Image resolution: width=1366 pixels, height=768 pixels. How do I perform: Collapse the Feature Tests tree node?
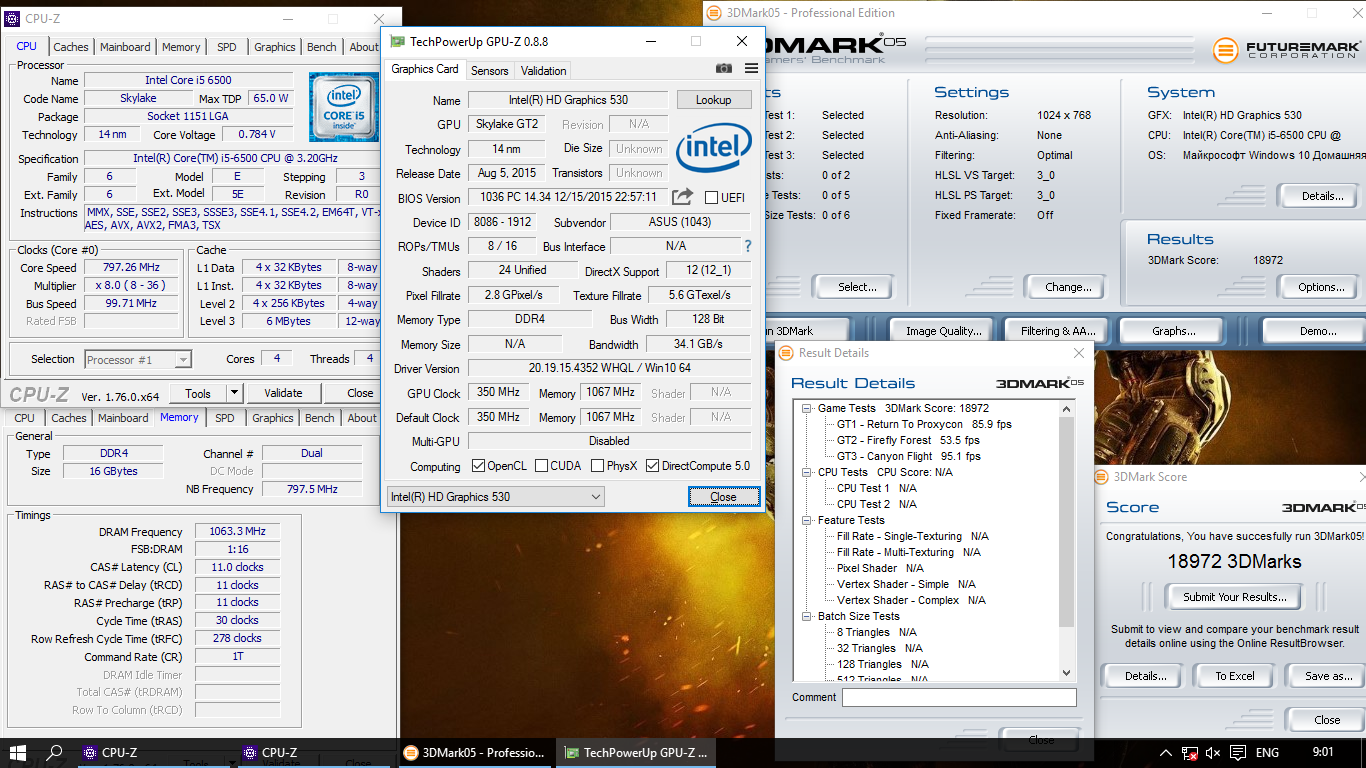(806, 520)
